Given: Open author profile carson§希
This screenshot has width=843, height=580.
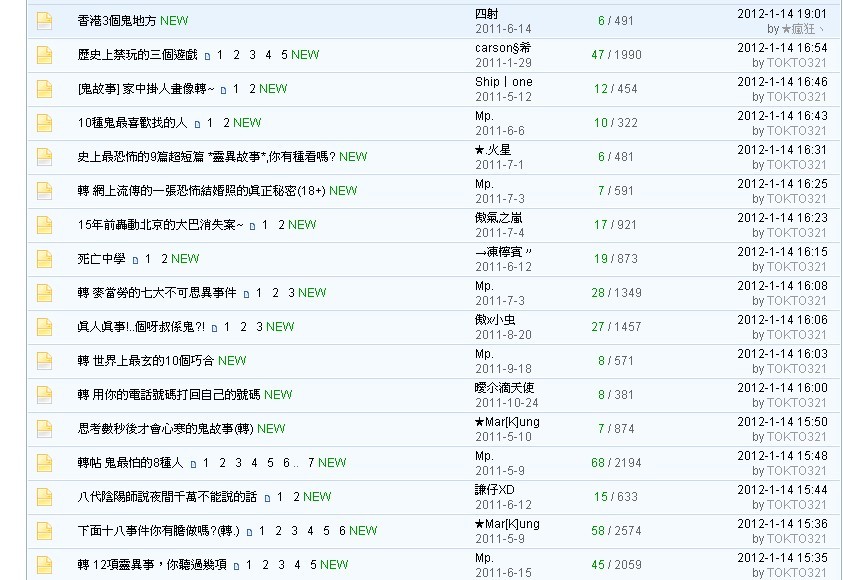Looking at the screenshot, I should tap(503, 48).
